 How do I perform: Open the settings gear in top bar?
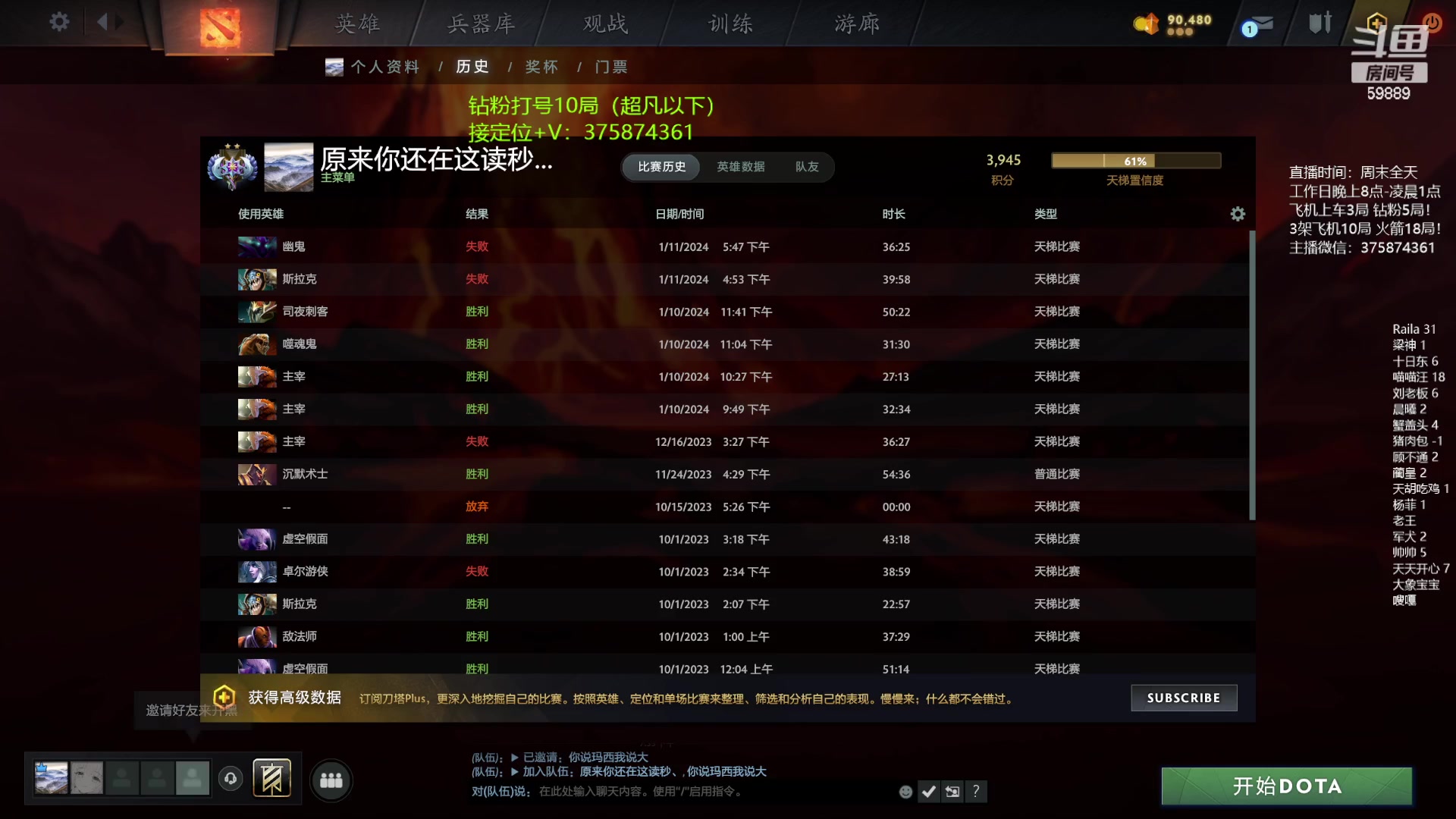pos(59,22)
